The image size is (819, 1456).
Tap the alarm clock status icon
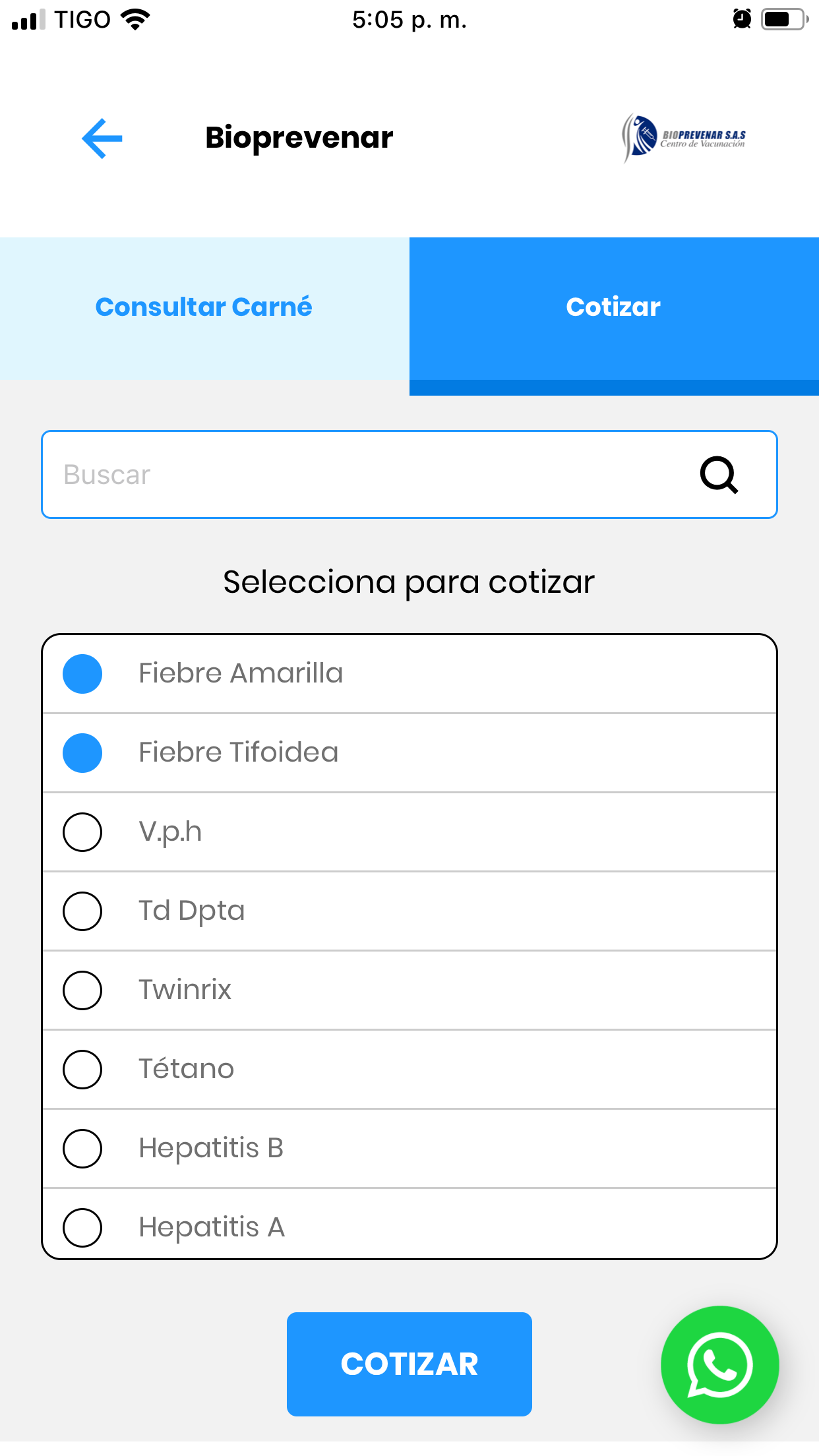click(742, 19)
